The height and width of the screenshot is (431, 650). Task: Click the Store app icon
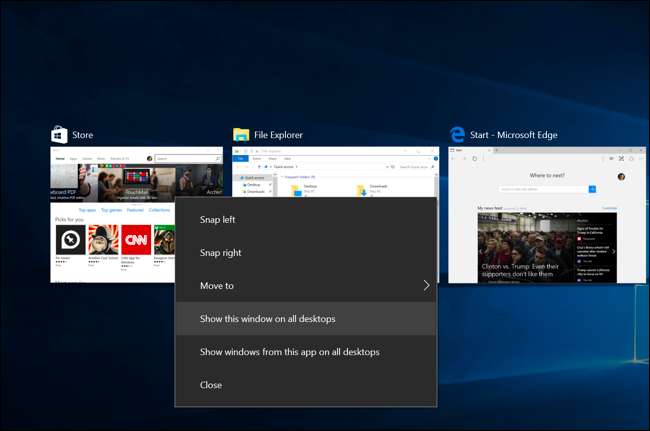click(59, 134)
